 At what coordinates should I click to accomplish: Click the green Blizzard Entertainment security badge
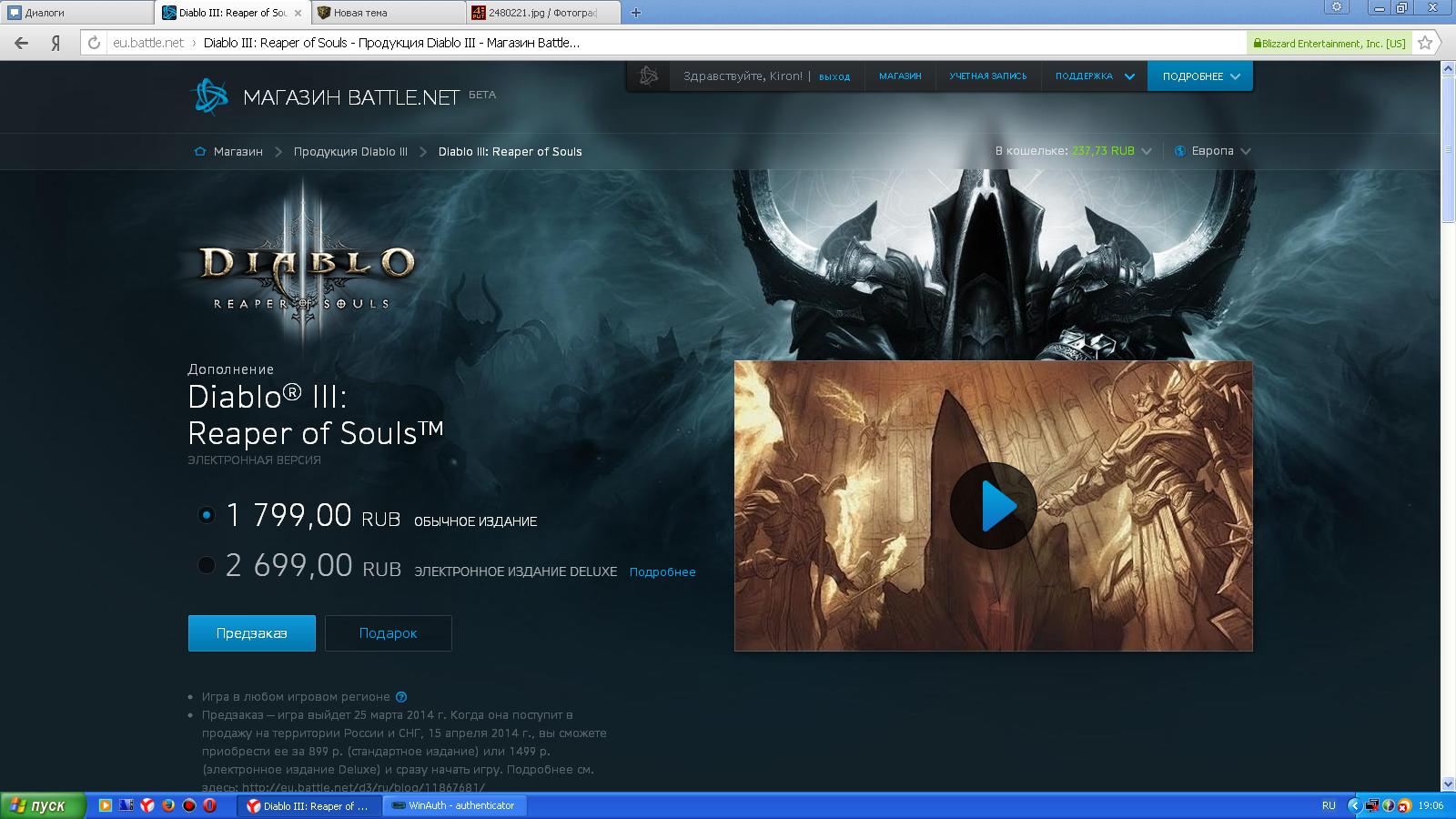click(x=1329, y=43)
